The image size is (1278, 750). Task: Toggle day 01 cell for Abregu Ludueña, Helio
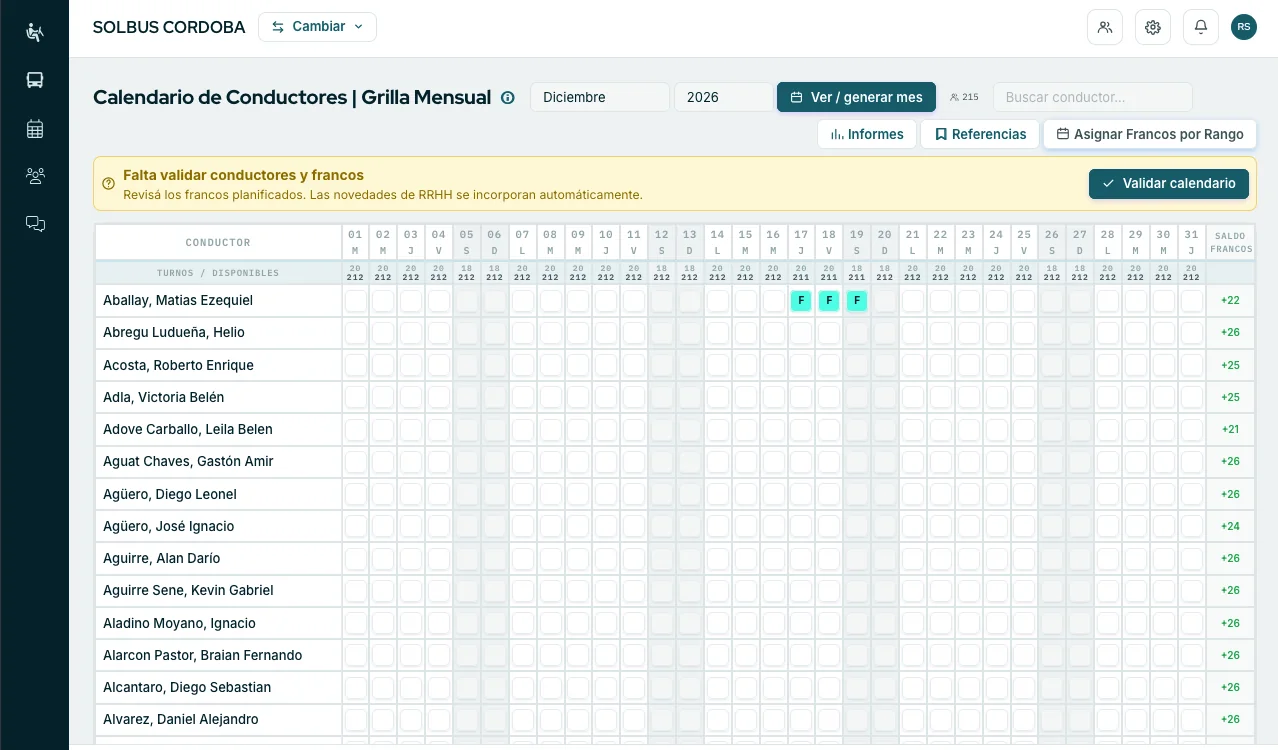[355, 333]
